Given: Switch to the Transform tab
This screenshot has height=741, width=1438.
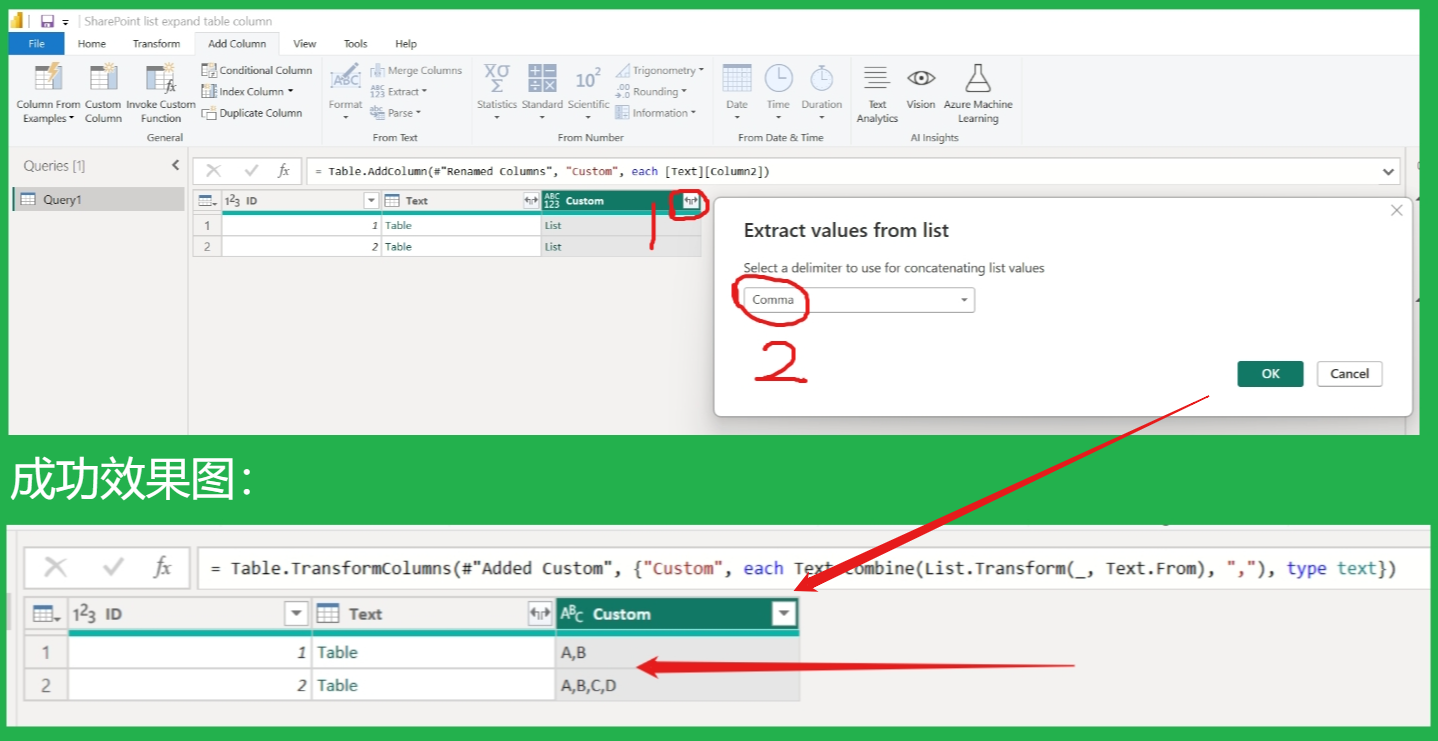Looking at the screenshot, I should click(156, 44).
